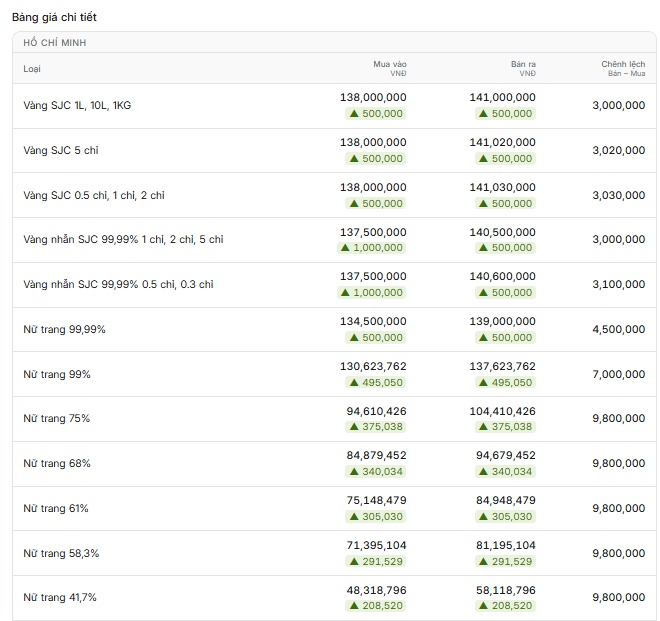Click buy price 94,610,426

point(376,411)
